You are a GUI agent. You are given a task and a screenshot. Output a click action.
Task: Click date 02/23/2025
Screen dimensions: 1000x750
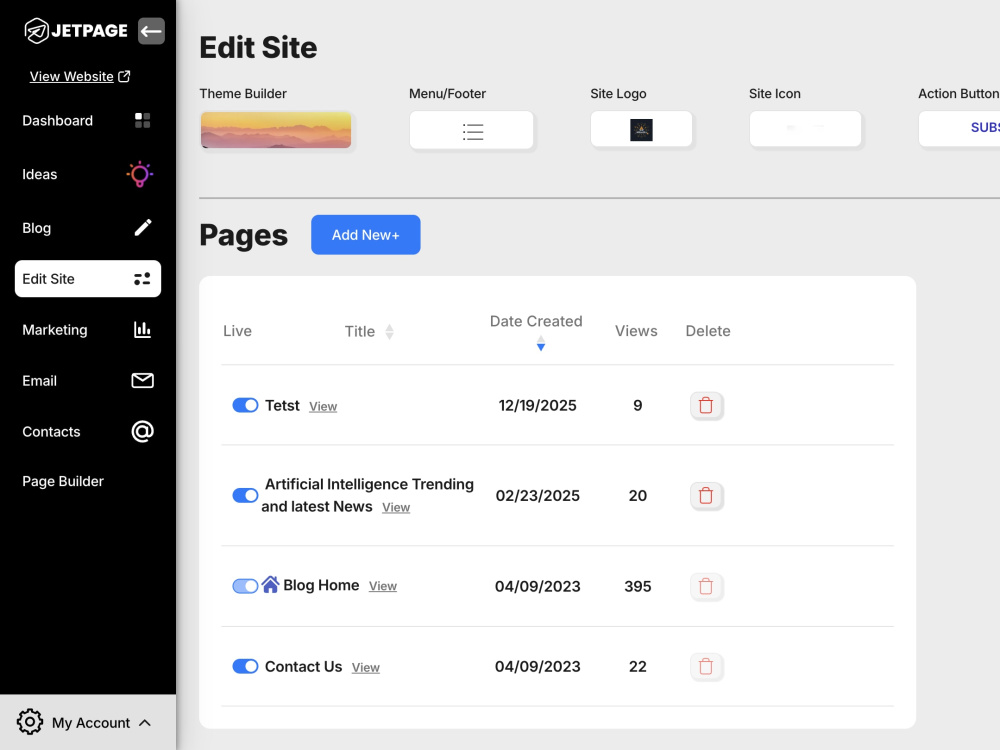pyautogui.click(x=537, y=496)
